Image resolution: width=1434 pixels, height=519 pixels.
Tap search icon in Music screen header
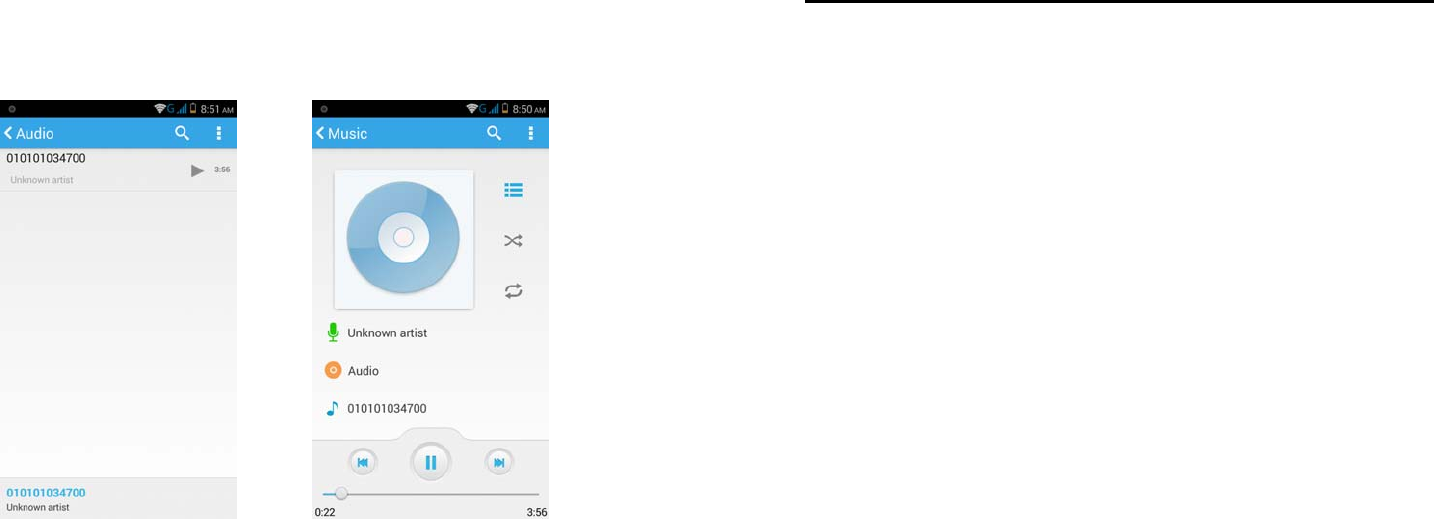(494, 133)
